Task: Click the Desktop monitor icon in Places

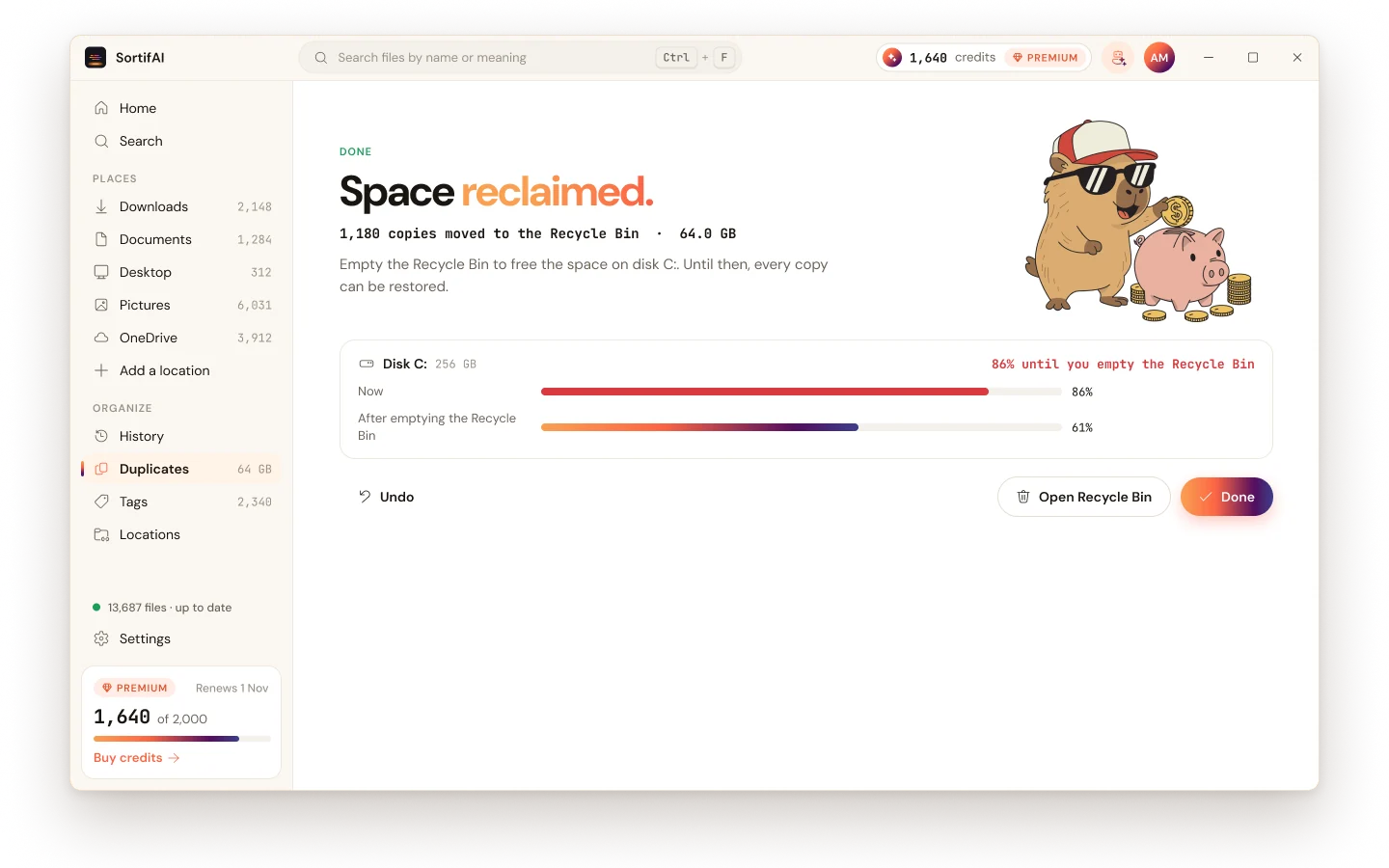Action: [x=101, y=272]
